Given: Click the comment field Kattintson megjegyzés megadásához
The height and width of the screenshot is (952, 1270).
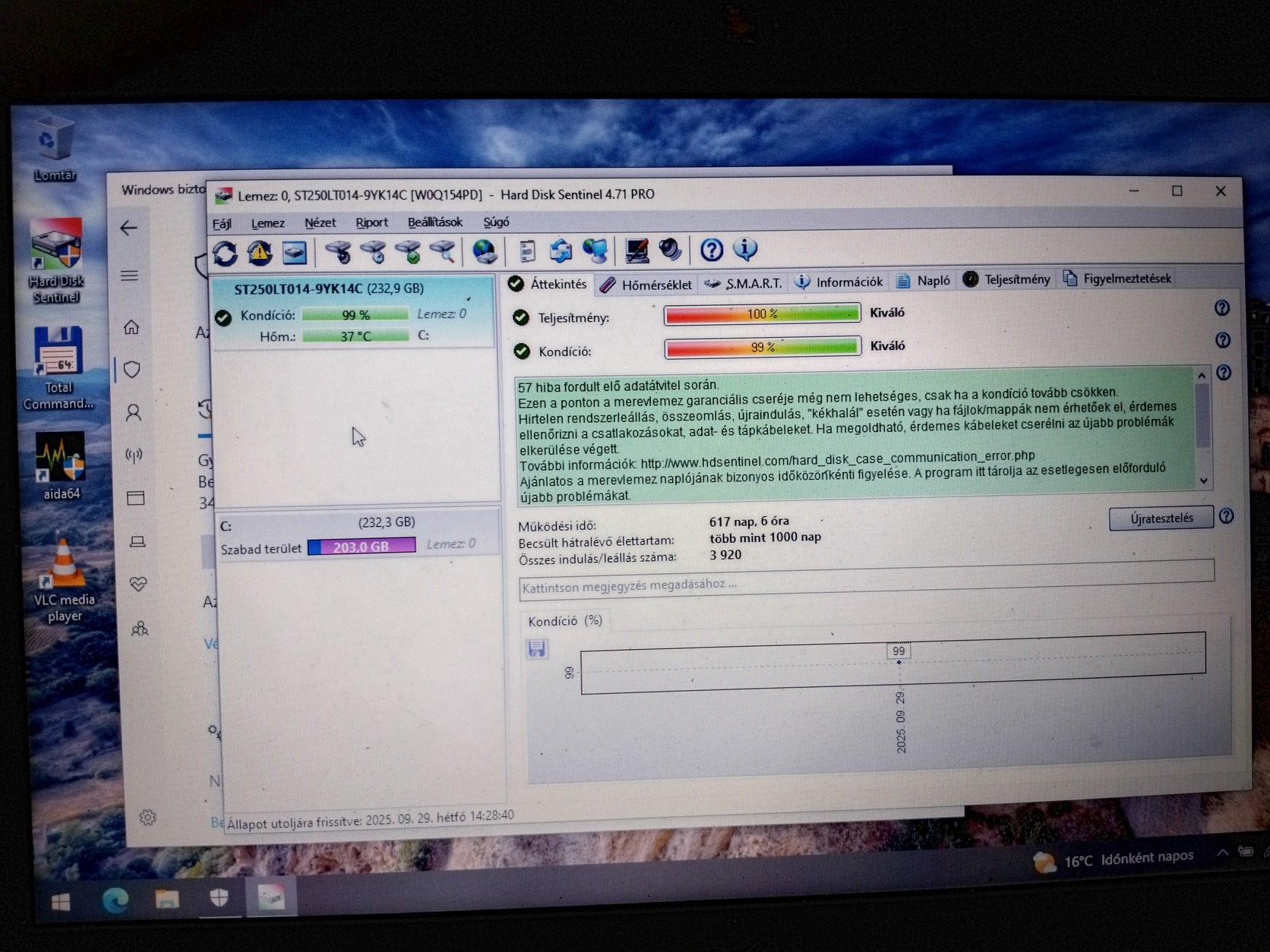Looking at the screenshot, I should click(x=866, y=585).
